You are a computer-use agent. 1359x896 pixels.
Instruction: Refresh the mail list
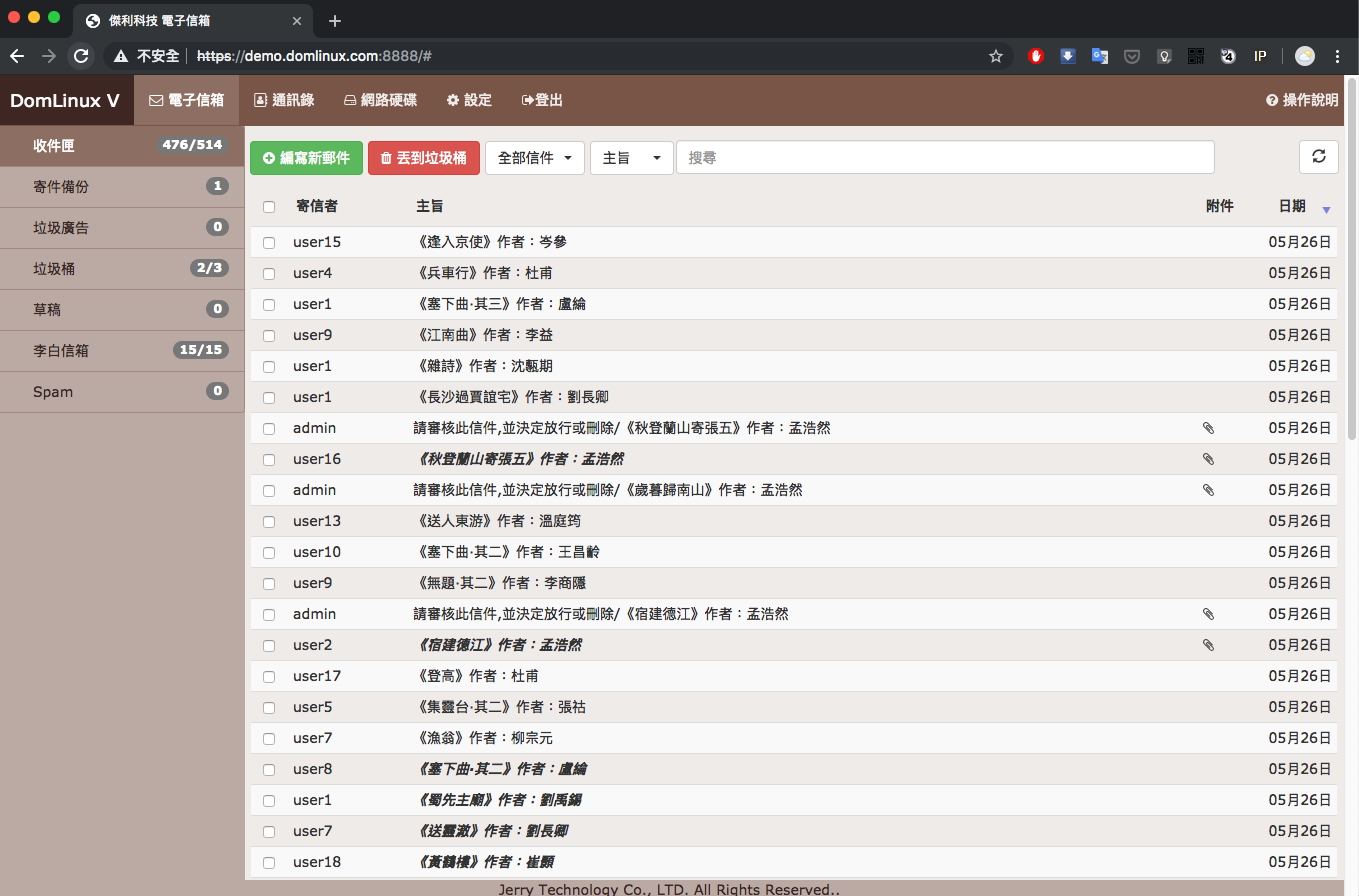[1318, 157]
